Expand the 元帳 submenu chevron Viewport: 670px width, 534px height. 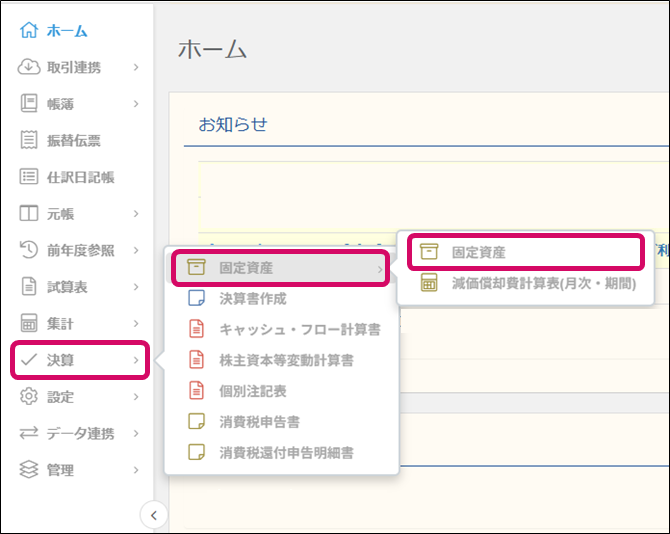135,214
